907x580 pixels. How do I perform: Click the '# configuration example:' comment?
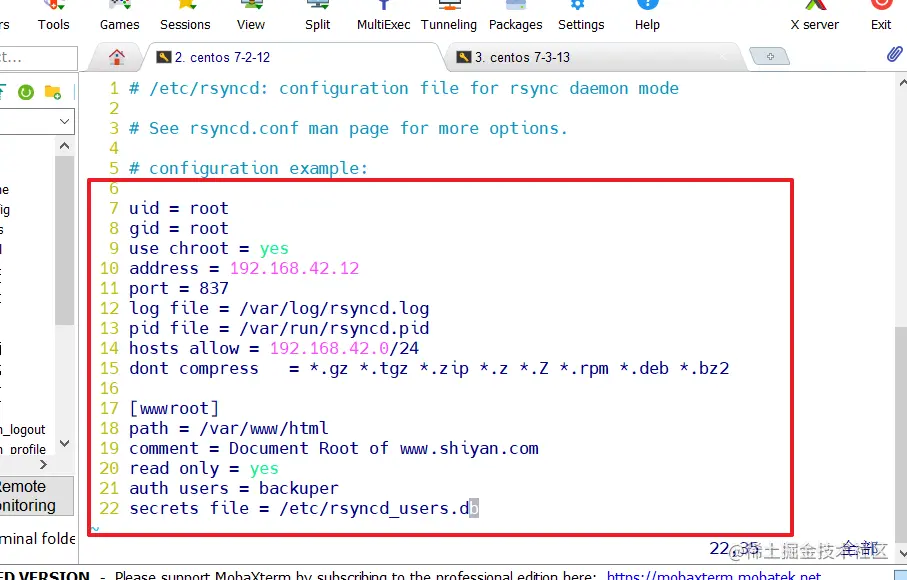(x=248, y=168)
